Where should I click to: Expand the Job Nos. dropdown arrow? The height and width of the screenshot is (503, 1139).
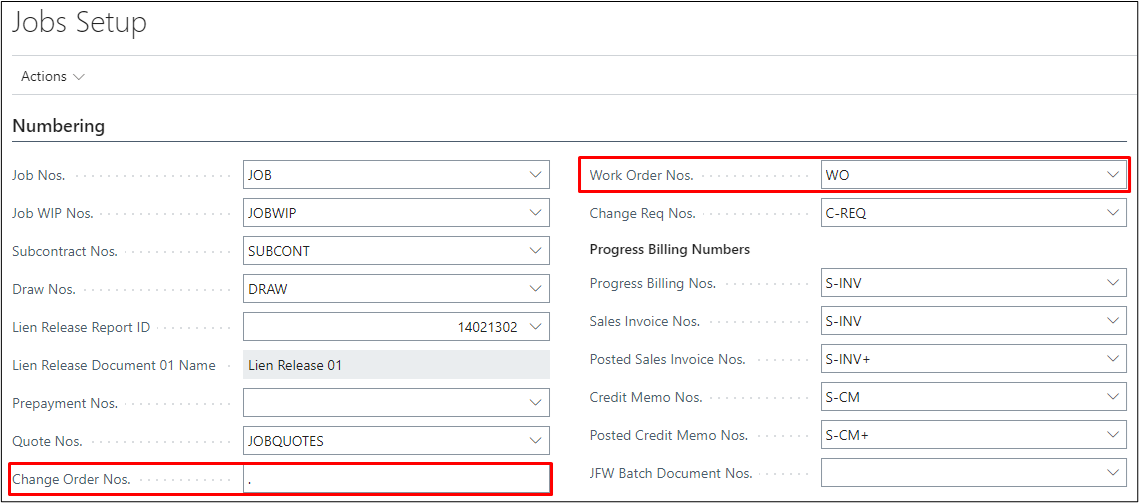point(536,174)
